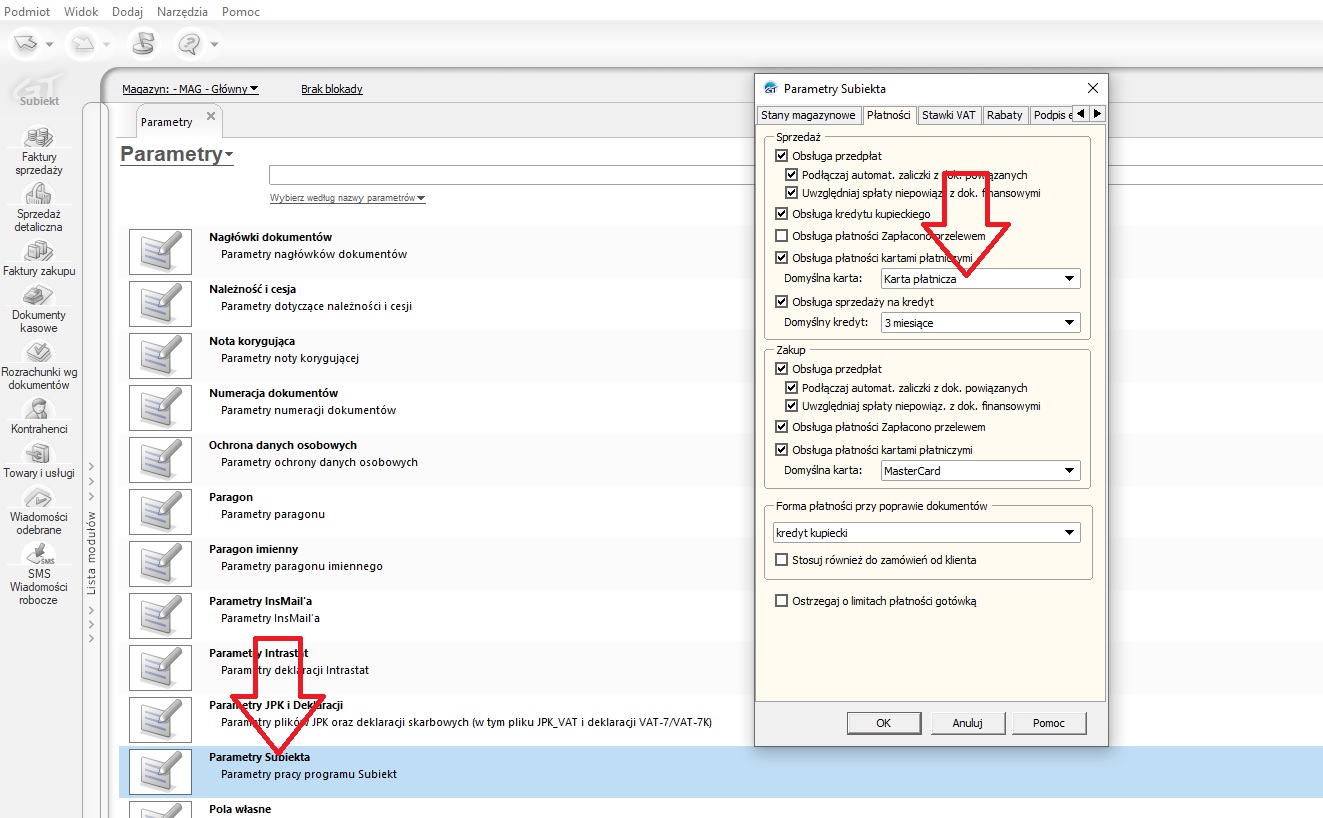This screenshot has width=1323, height=818.
Task: Toggle Obsługa sprzedaży na kredyt checkbox
Action: coord(782,302)
